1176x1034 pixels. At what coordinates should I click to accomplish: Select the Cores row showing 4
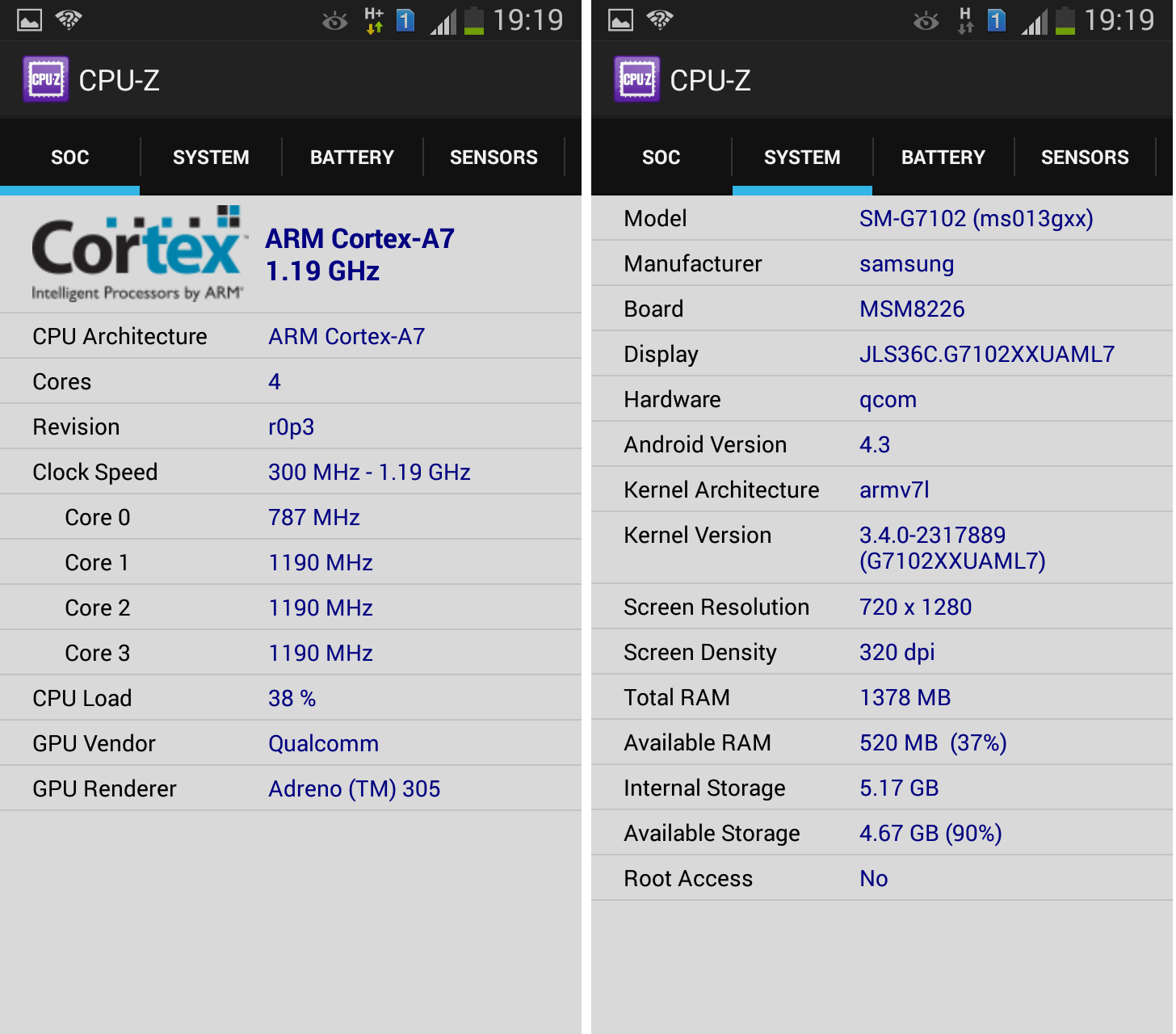click(x=291, y=381)
